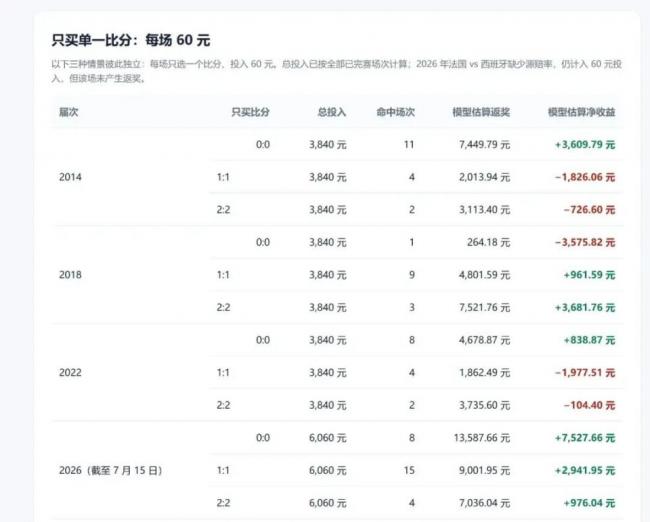650x522 pixels.
Task: Click hit count 2 in 2014's 2:2 row
Action: [412, 210]
